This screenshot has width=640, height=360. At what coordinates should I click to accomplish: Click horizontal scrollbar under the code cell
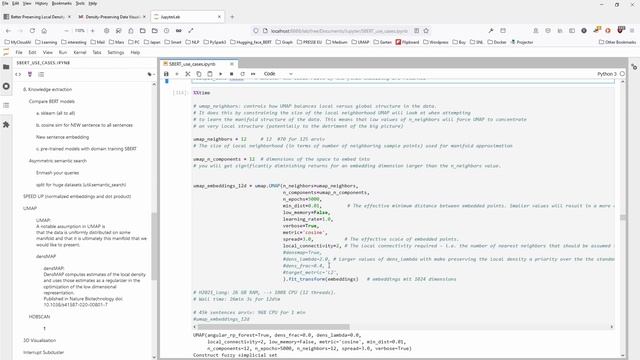pos(273,327)
